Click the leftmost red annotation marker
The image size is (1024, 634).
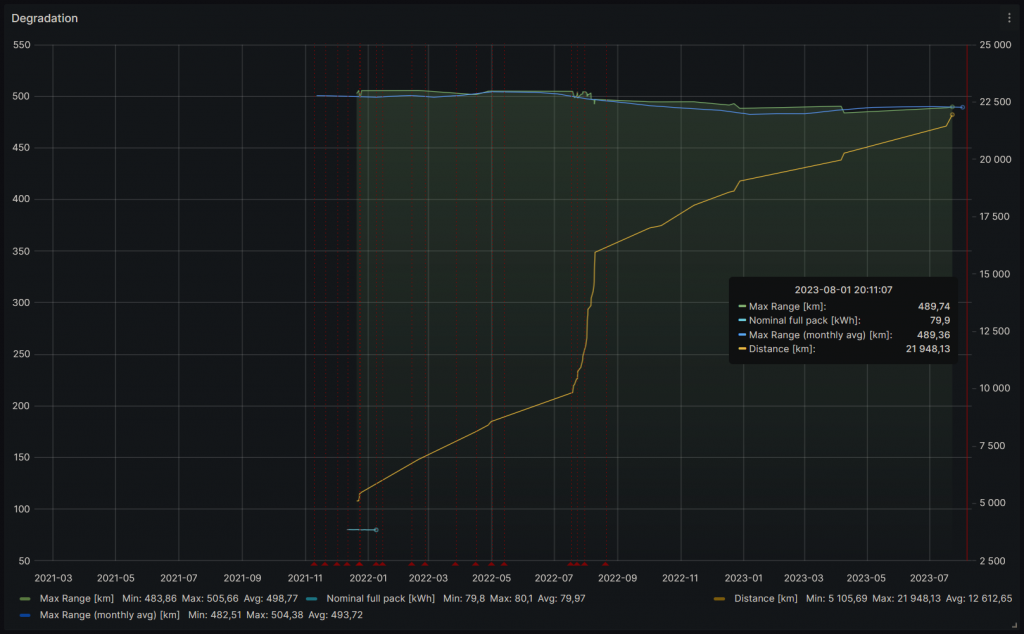click(313, 564)
